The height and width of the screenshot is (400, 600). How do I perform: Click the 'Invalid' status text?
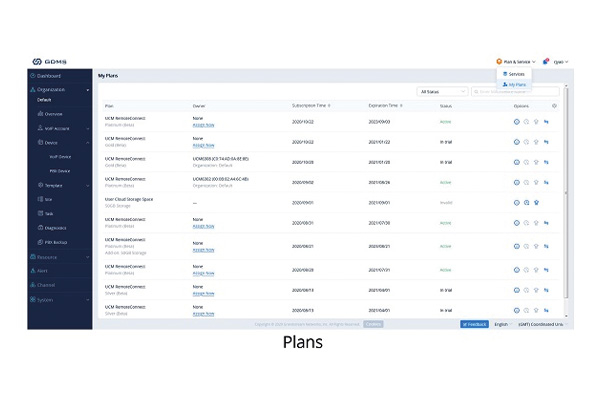(x=446, y=203)
